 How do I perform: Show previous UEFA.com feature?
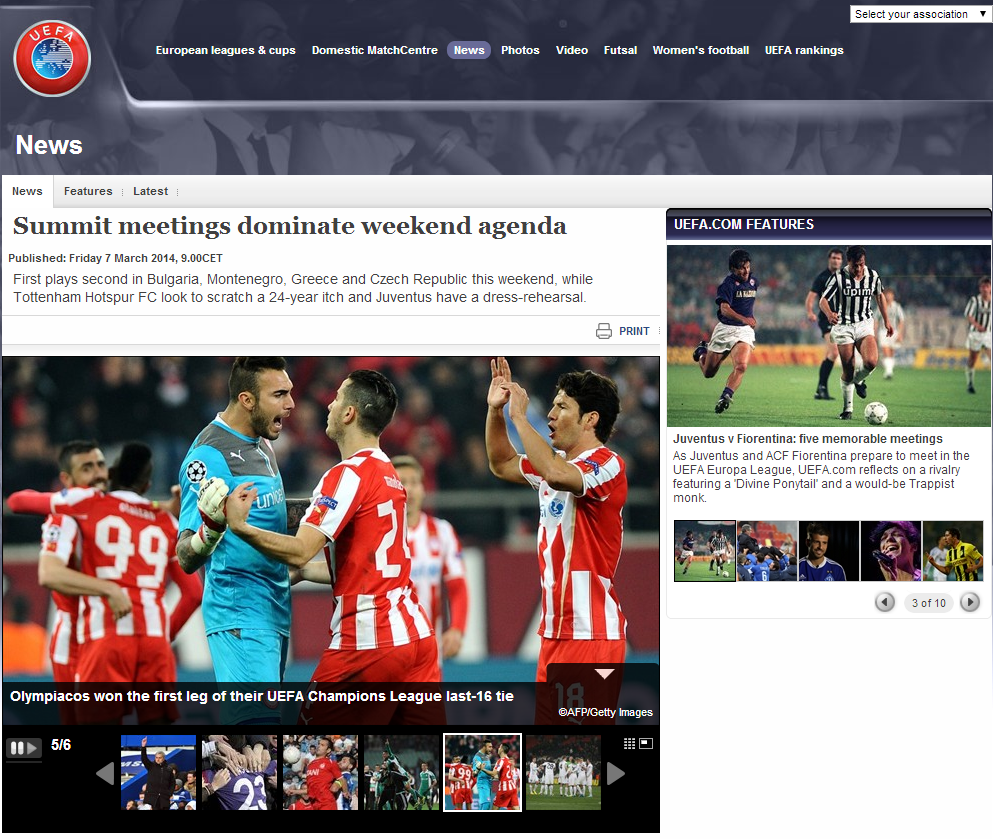(885, 602)
